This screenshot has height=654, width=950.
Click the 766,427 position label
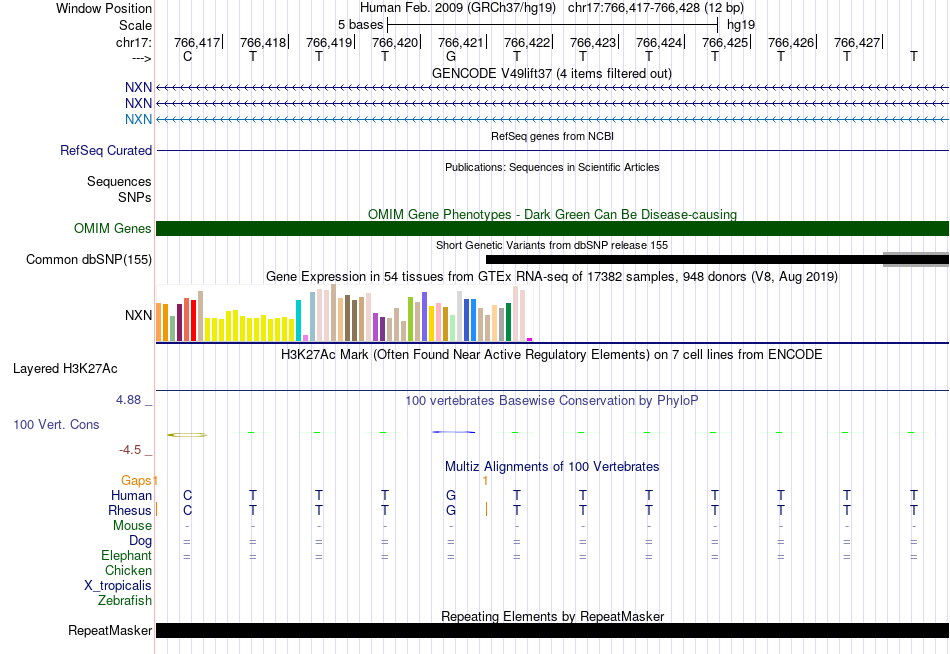[857, 42]
